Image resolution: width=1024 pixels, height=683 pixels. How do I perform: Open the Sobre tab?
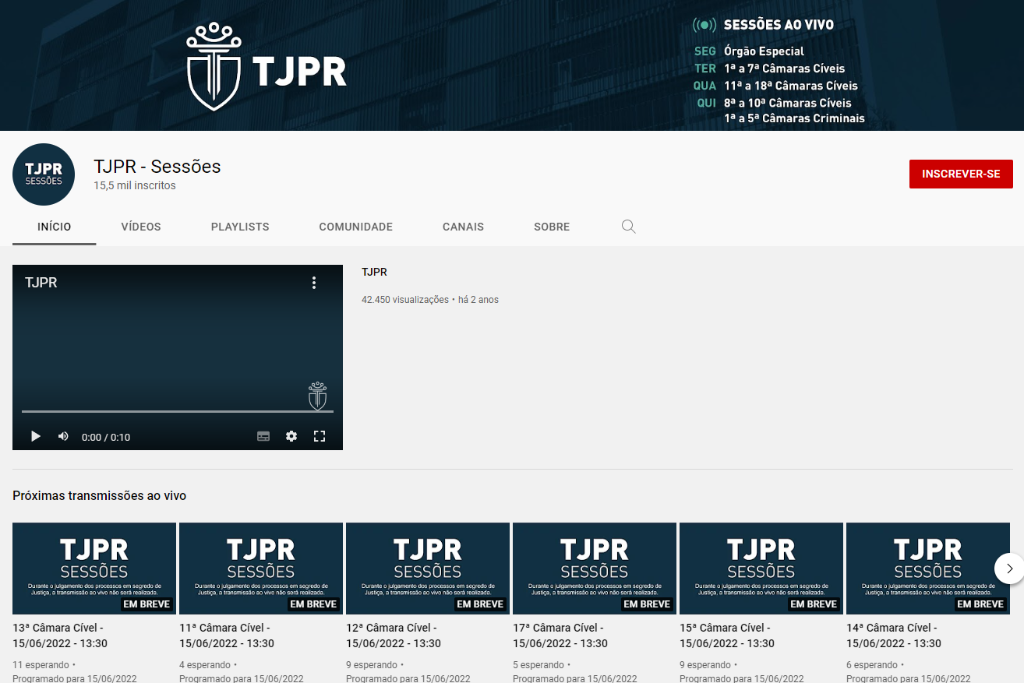coord(552,227)
